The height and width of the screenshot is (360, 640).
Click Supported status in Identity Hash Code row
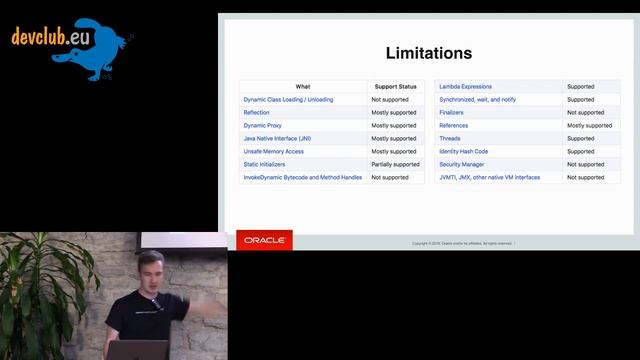click(x=580, y=151)
